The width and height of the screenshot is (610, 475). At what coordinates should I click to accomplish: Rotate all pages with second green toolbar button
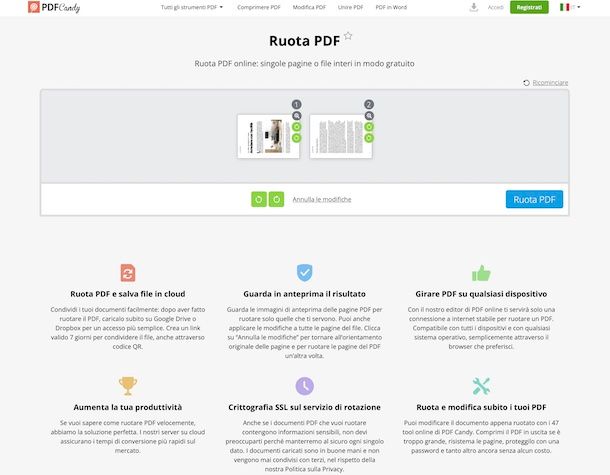pos(277,199)
